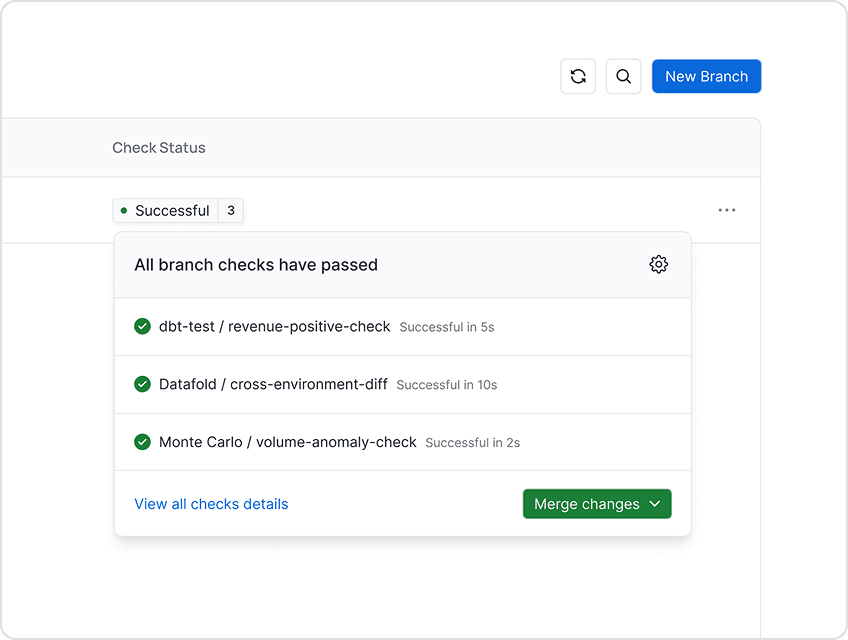
Task: Click the Check Status column header
Action: (158, 147)
